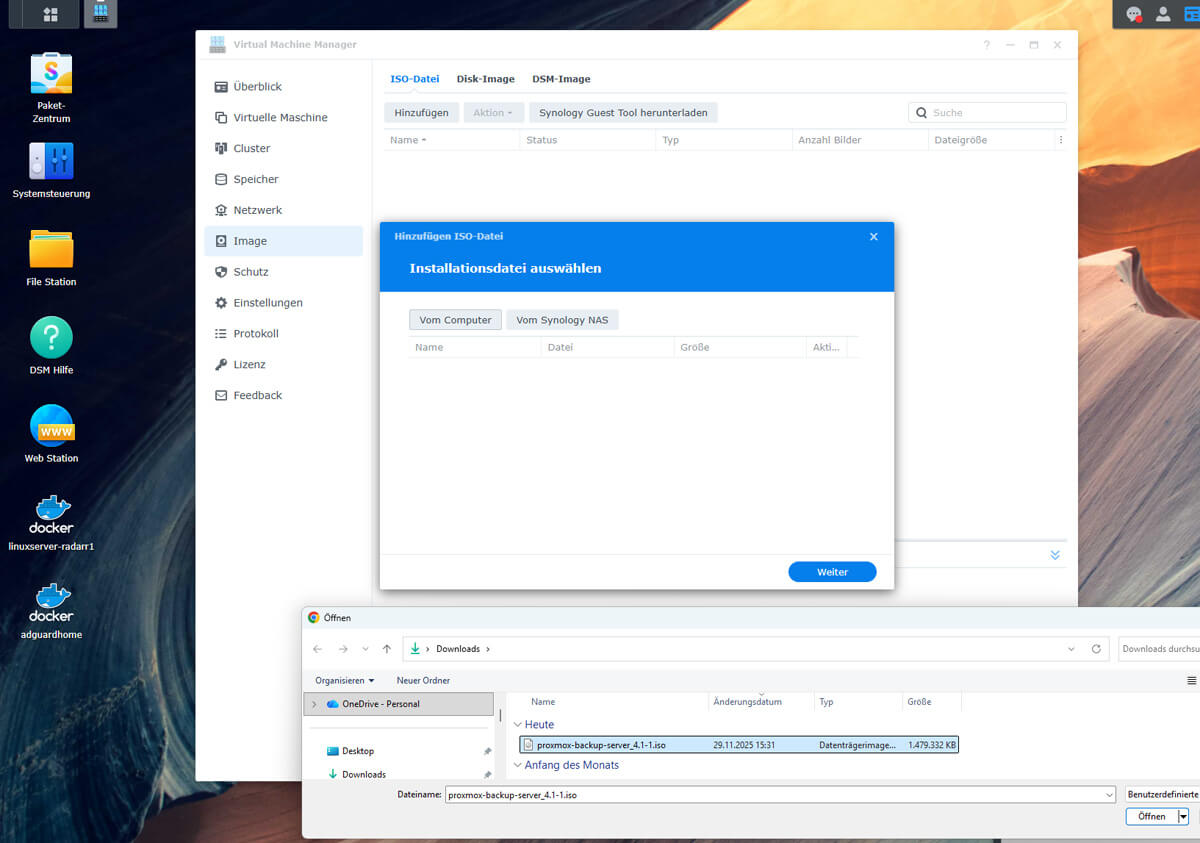This screenshot has width=1200, height=843.
Task: Click Öffnen to confirm file selection
Action: 1151,816
